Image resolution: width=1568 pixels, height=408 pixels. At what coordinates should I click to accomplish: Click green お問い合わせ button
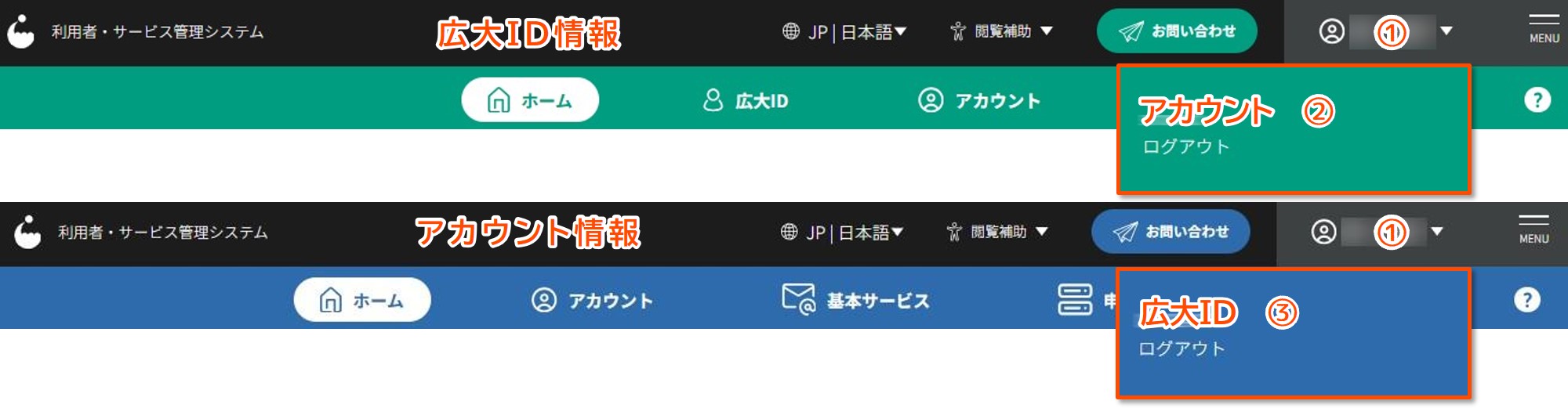click(1177, 31)
